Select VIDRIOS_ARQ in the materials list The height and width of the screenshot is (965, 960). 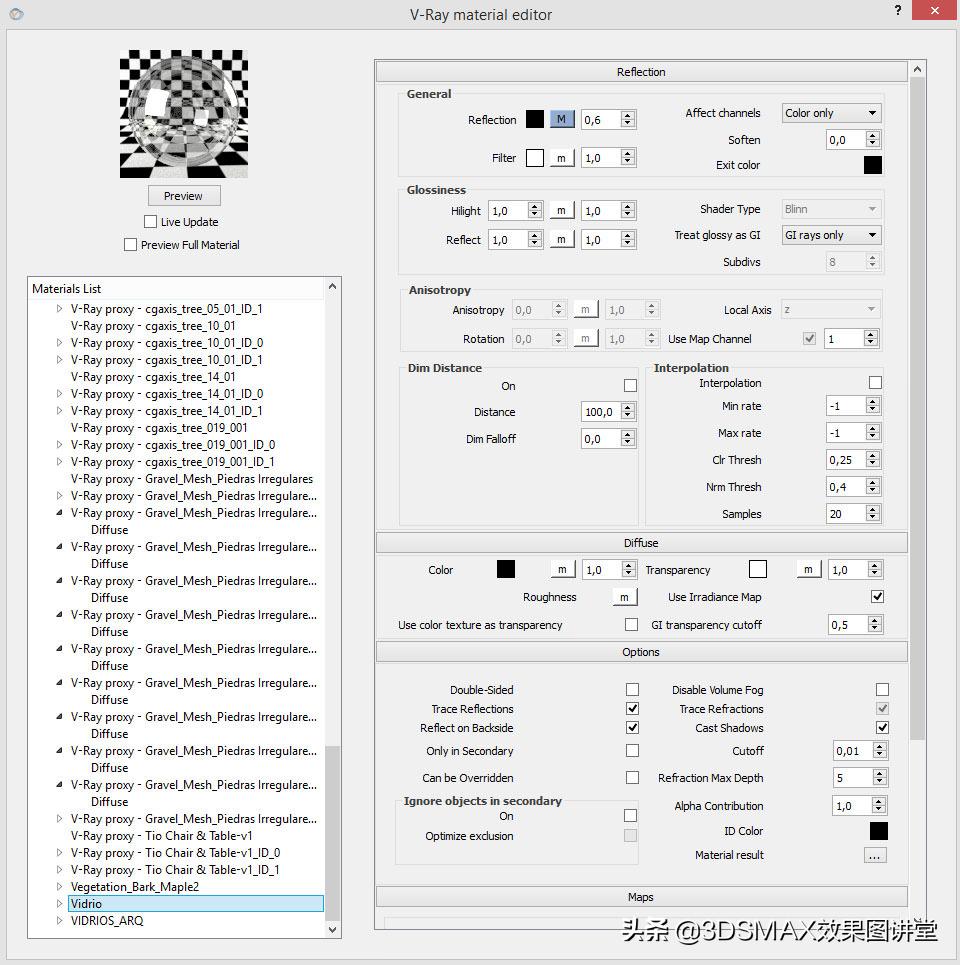(107, 921)
